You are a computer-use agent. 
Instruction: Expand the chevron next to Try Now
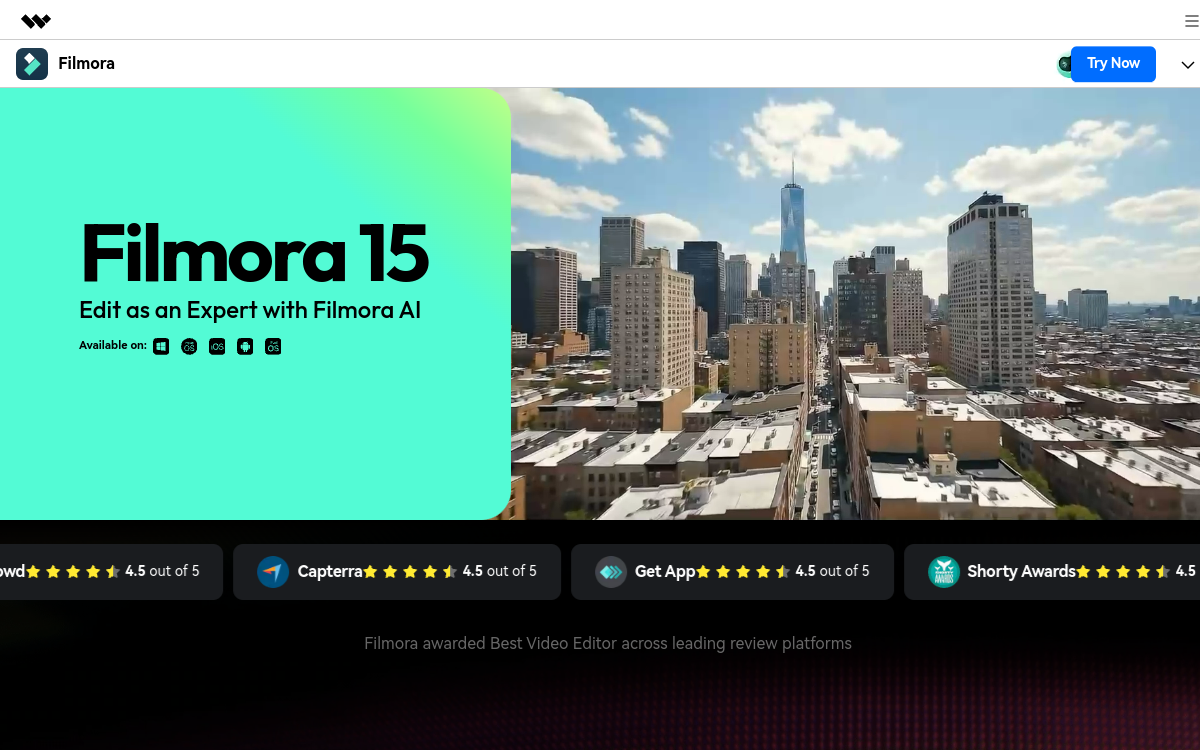pyautogui.click(x=1188, y=65)
